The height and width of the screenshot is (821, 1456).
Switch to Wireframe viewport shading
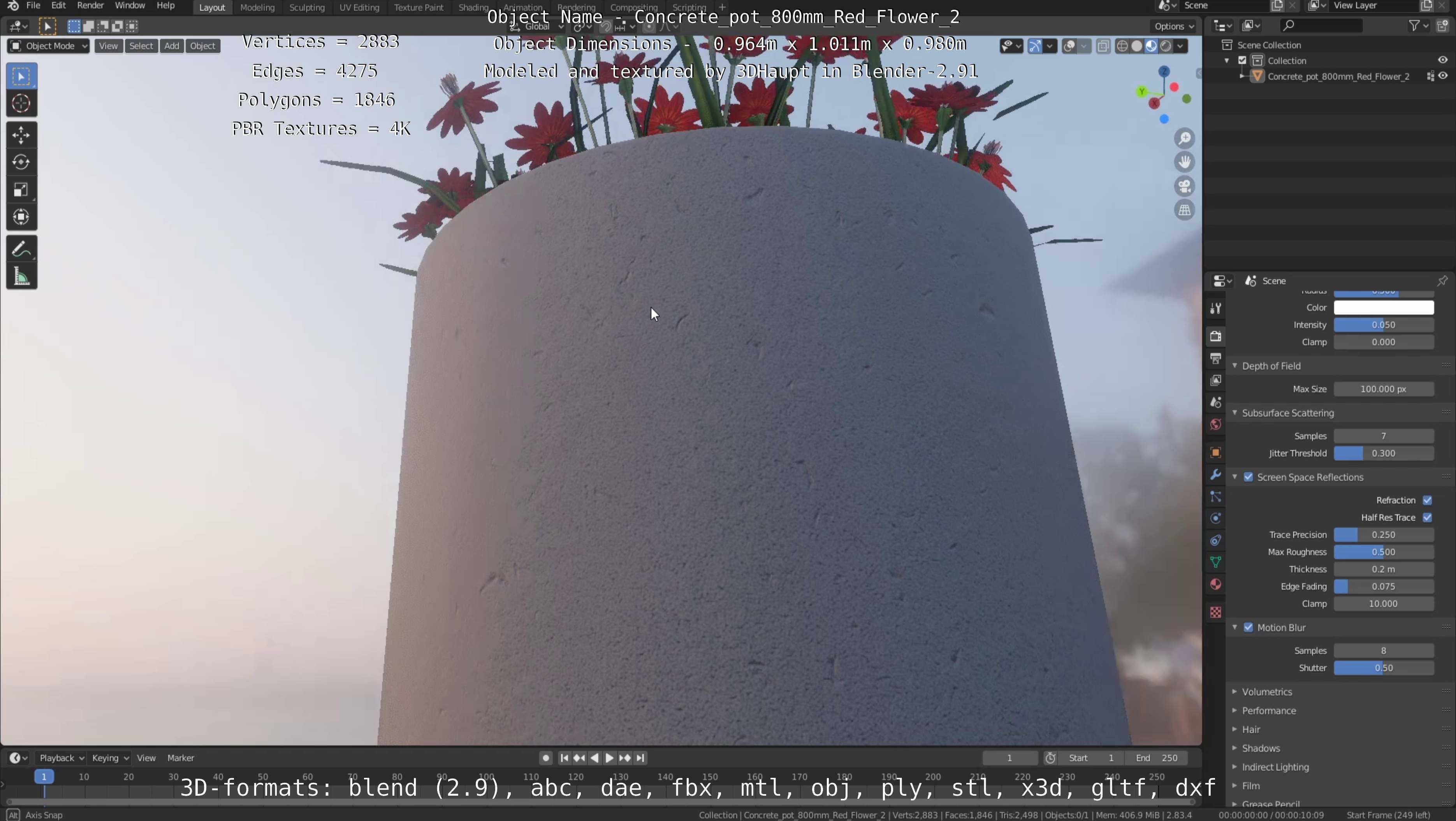point(1122,46)
